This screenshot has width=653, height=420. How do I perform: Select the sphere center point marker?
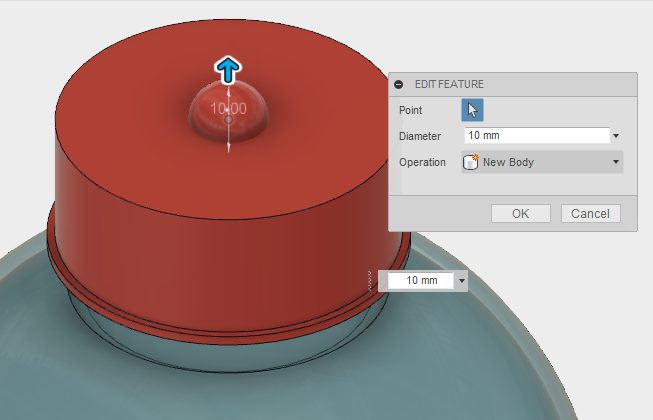coord(228,120)
